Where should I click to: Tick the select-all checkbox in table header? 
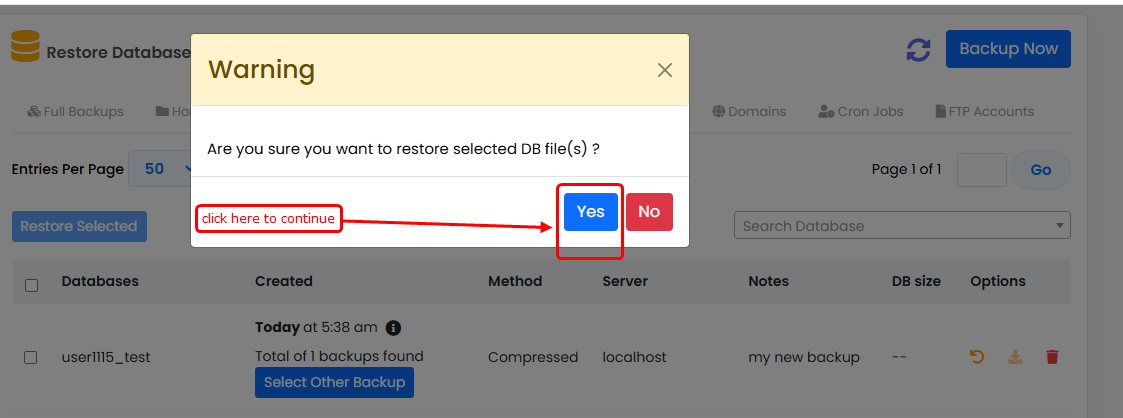coord(31,285)
